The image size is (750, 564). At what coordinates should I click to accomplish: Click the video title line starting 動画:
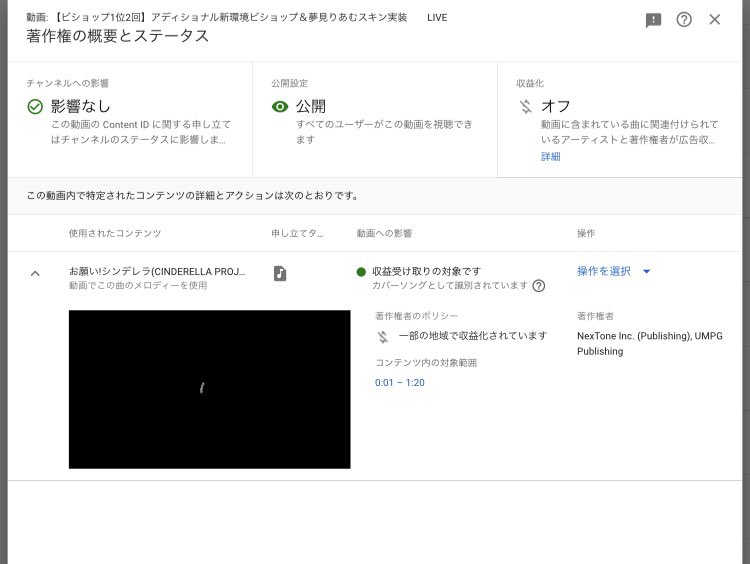217,18
